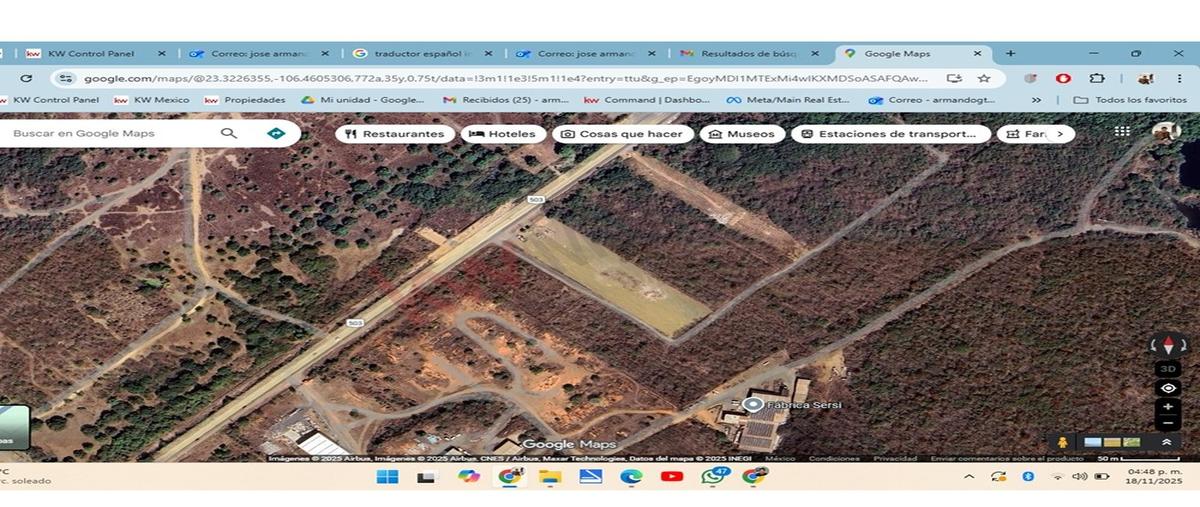Viewport: 1200px width, 507px height.
Task: Open directions with the blue arrow icon
Action: (276, 133)
